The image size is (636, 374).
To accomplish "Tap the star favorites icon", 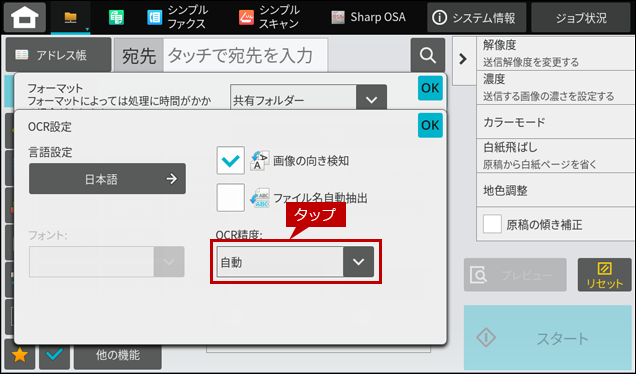I will click(x=20, y=355).
